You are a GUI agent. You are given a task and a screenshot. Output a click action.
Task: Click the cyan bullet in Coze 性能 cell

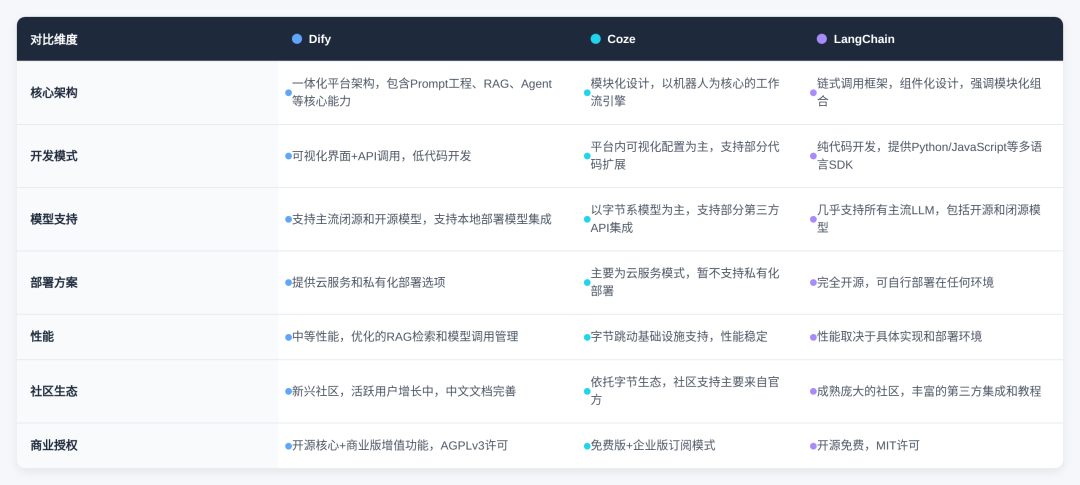588,337
